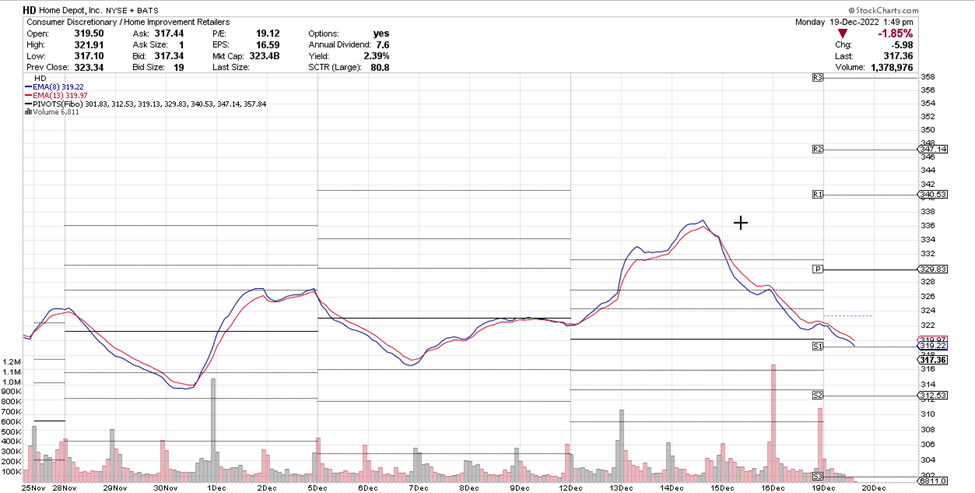The height and width of the screenshot is (493, 975).
Task: Click the red EMA(13) legend line marker
Action: [x=29, y=96]
